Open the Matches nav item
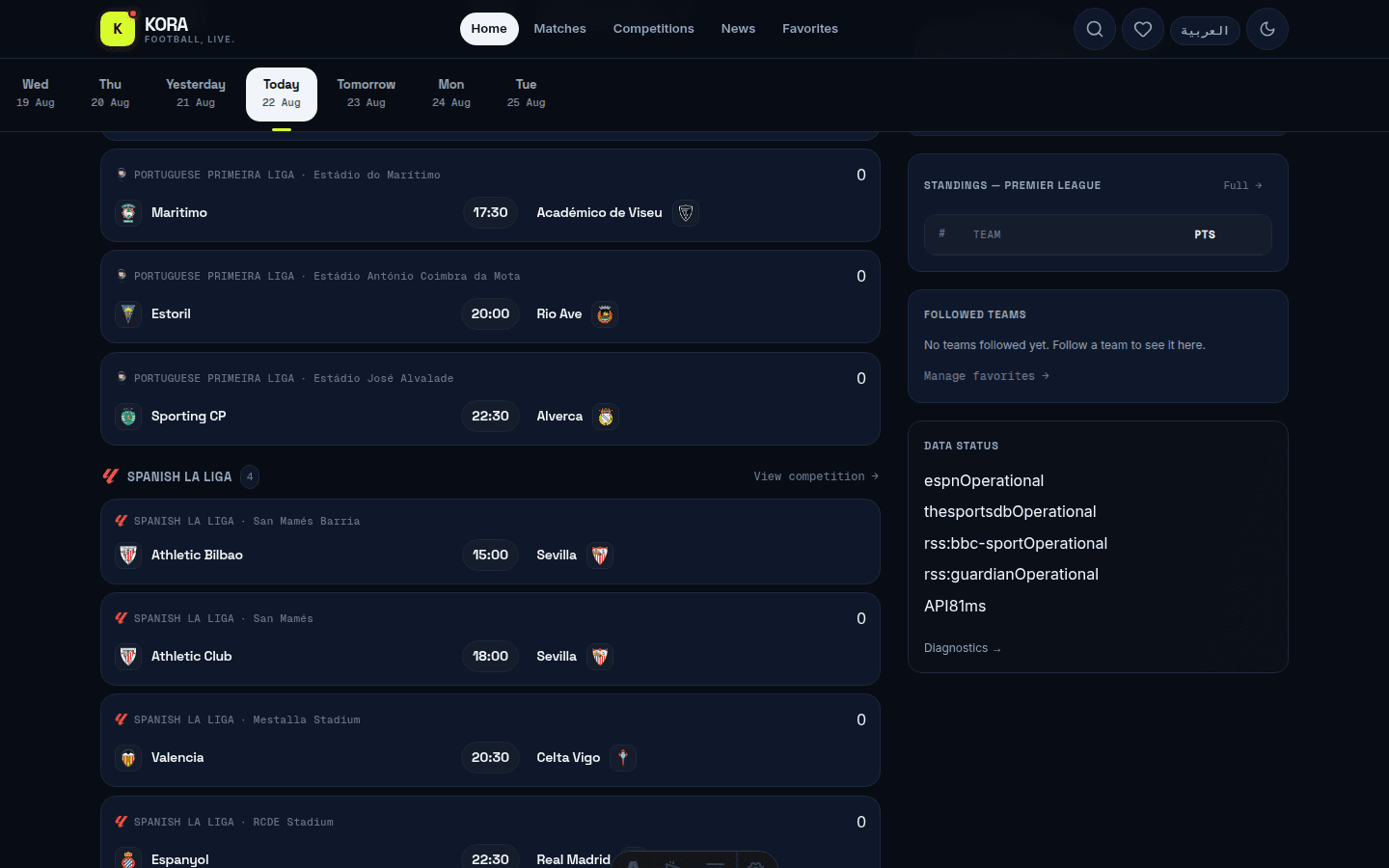 [x=560, y=29]
